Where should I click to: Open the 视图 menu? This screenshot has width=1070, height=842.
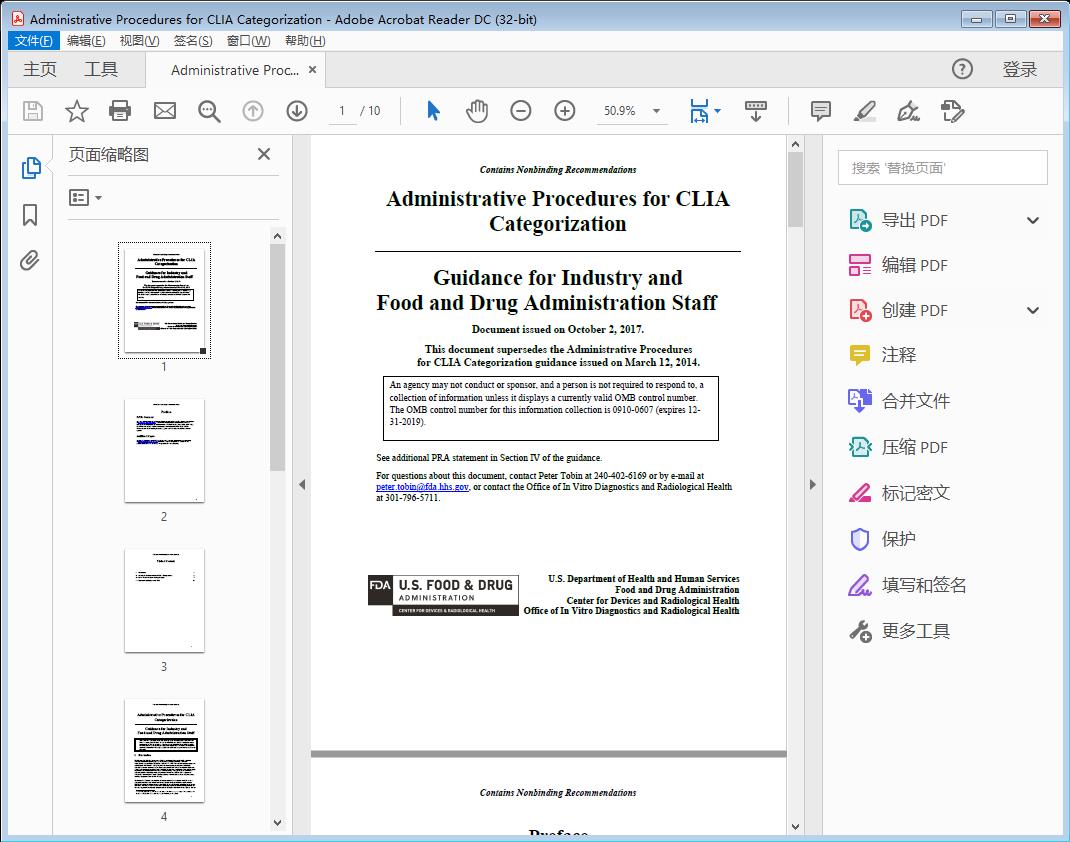tap(139, 40)
